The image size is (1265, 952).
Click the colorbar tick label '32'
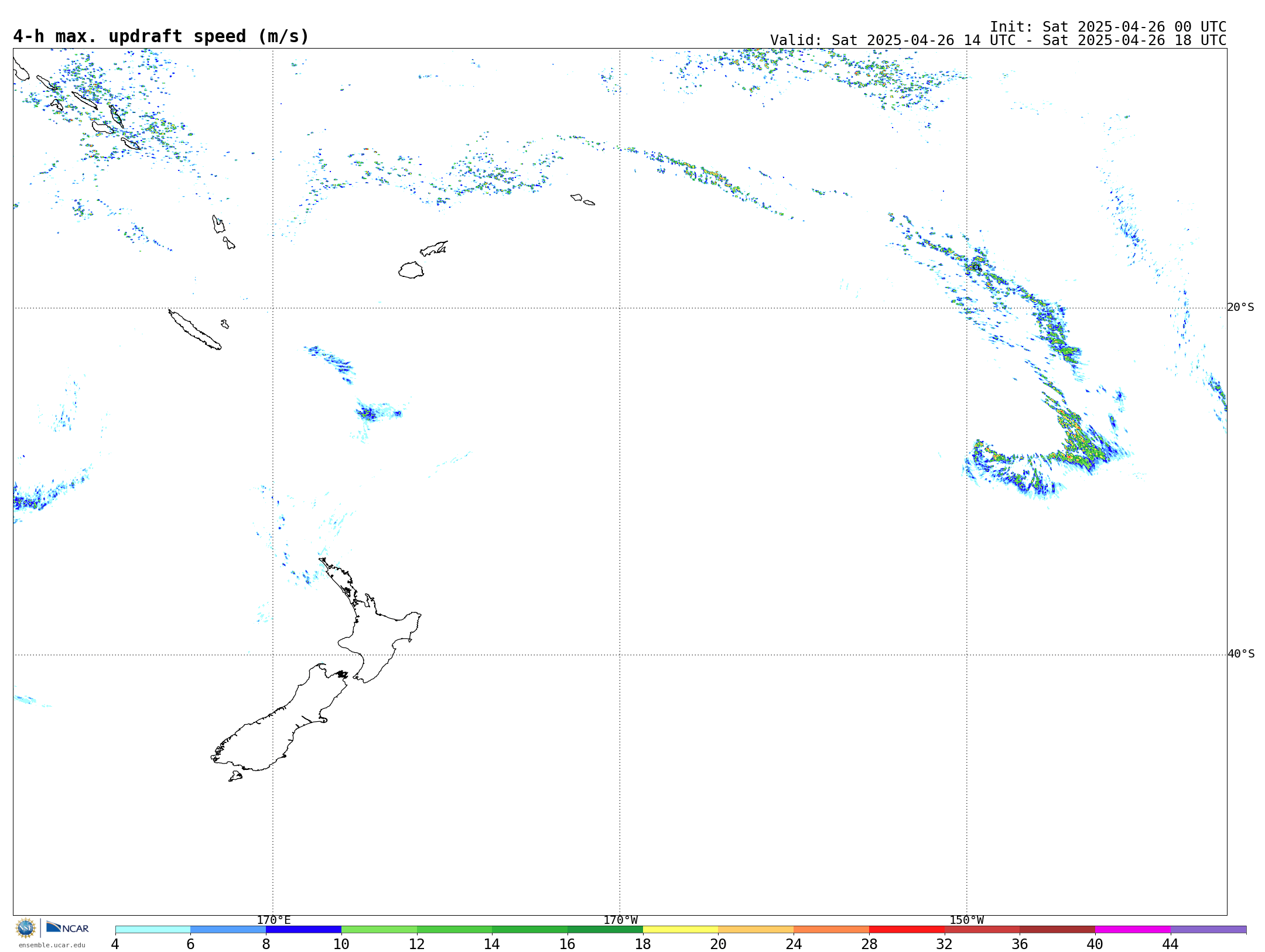(944, 944)
